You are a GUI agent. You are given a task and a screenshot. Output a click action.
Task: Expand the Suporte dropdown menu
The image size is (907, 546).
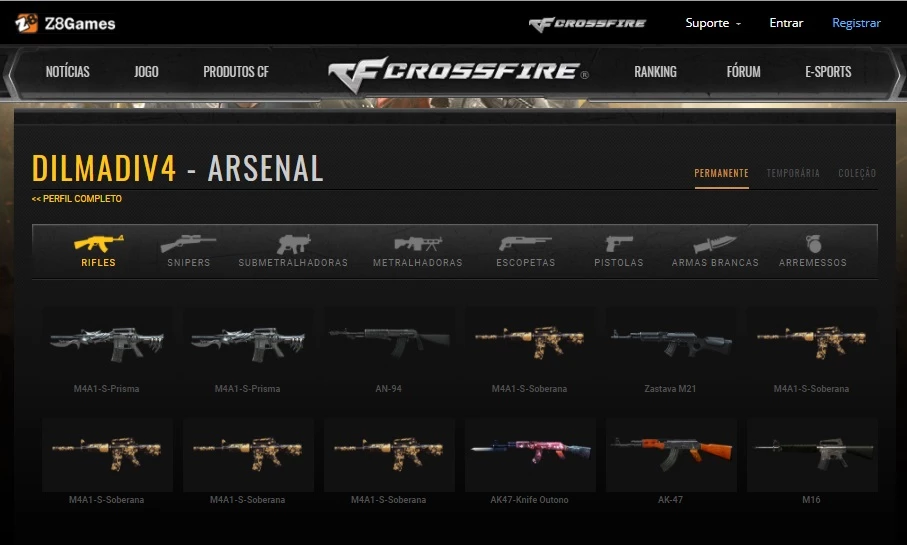[x=713, y=23]
